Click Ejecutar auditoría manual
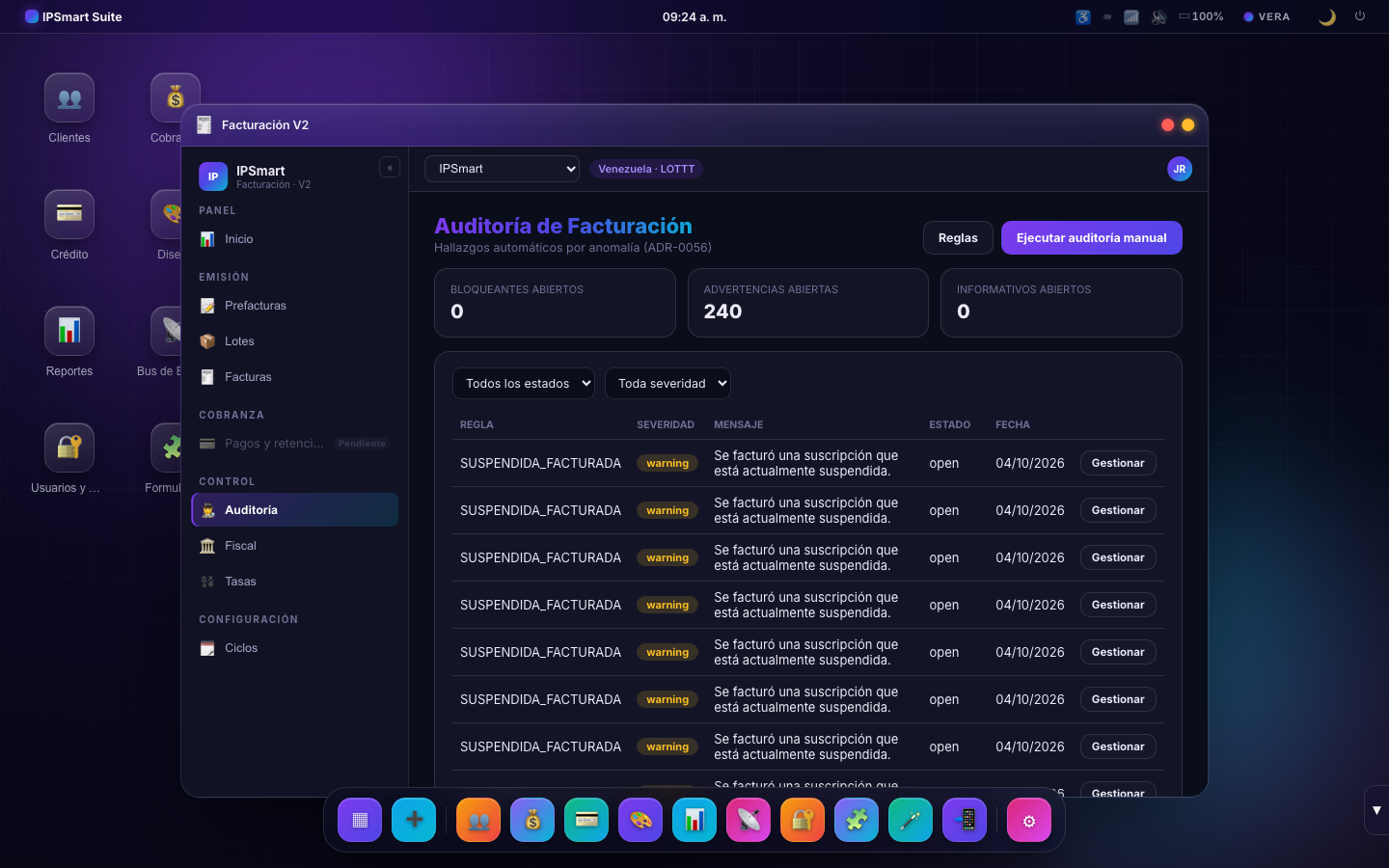1389x868 pixels. 1092,238
